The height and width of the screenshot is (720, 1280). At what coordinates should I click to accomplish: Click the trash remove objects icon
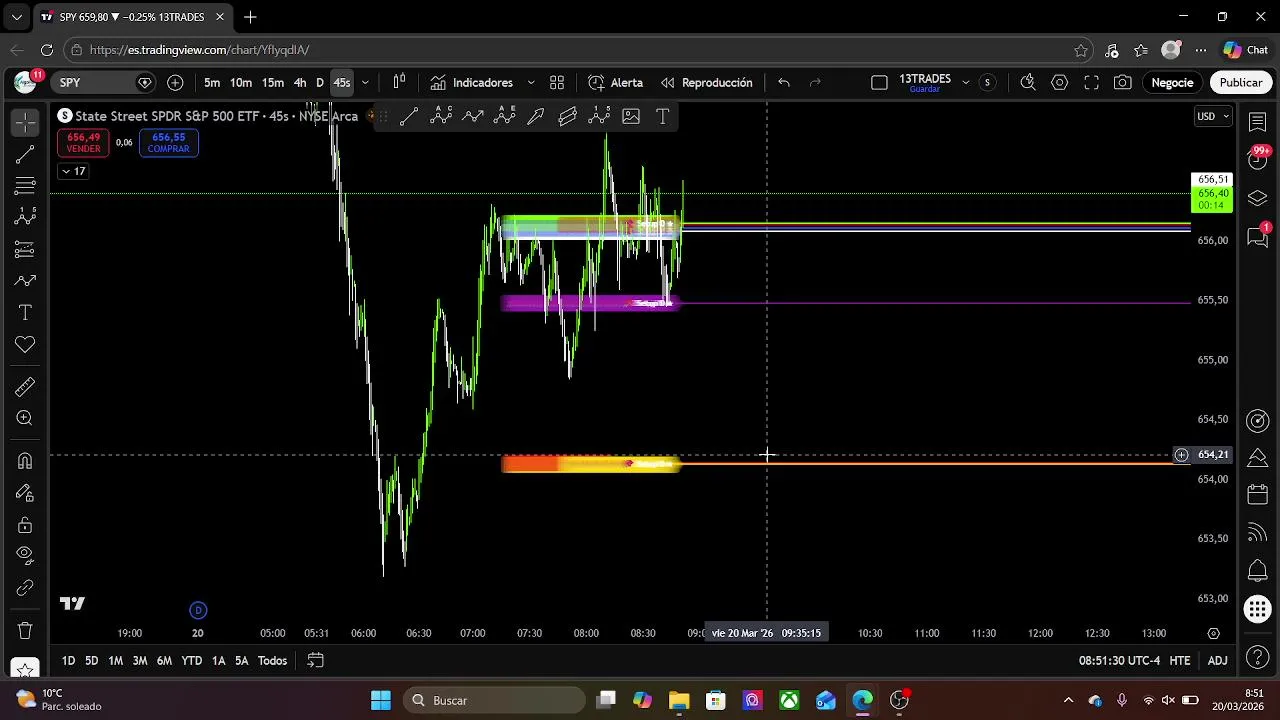pyautogui.click(x=25, y=631)
